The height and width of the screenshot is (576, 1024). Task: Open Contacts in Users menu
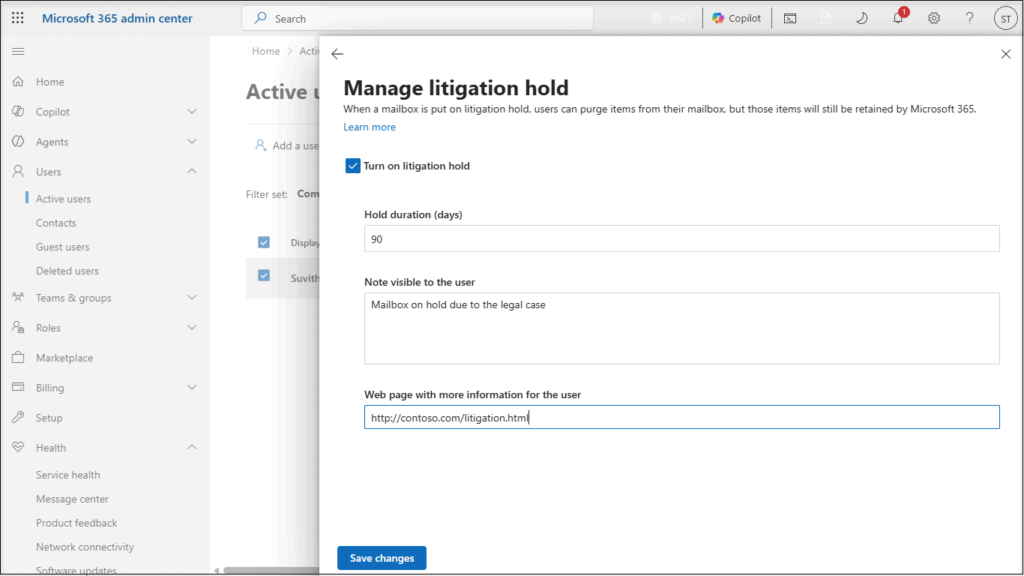click(x=56, y=223)
